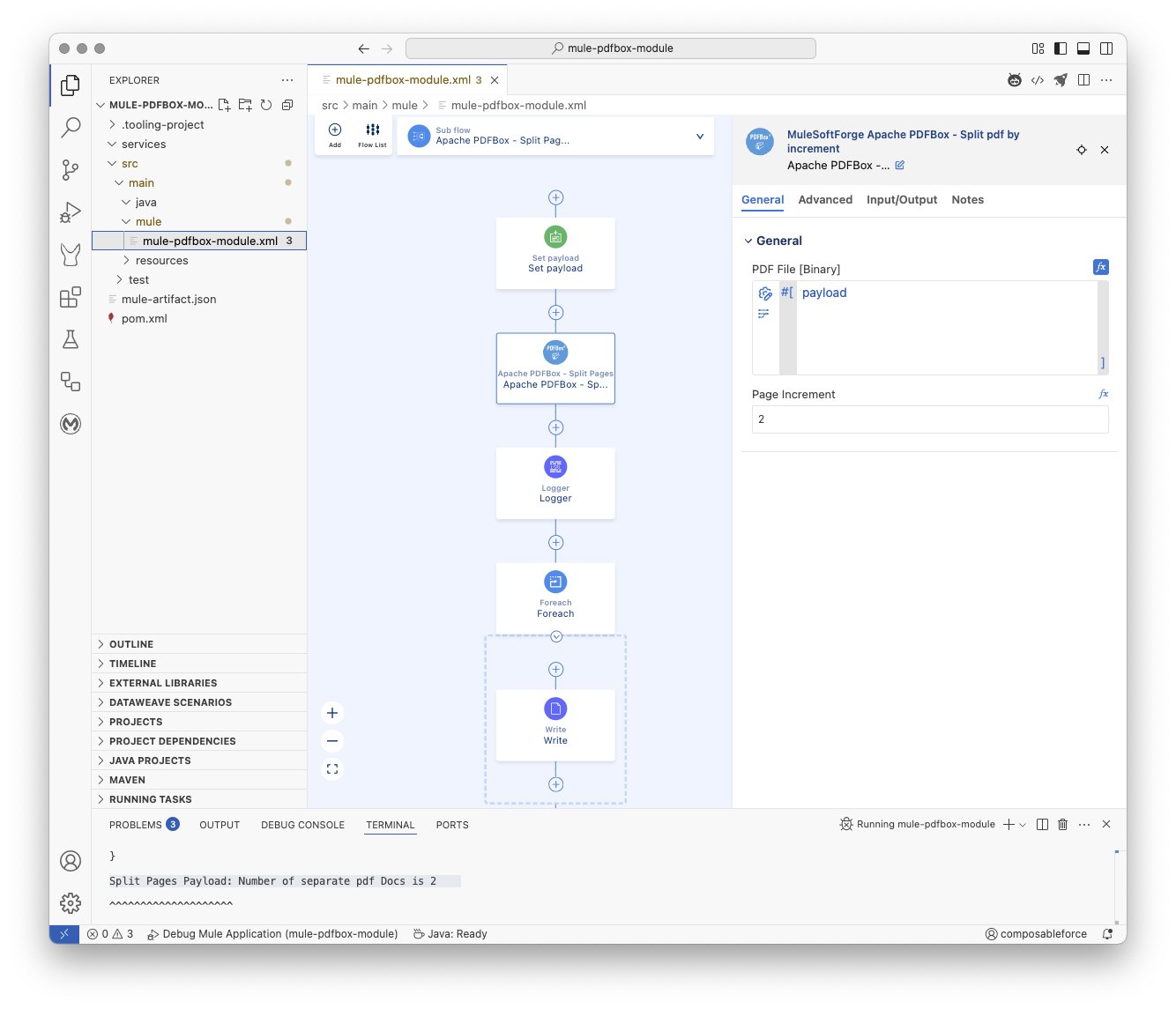This screenshot has width=1176, height=1009.
Task: Open the Sub flow selector dropdown
Action: click(699, 136)
